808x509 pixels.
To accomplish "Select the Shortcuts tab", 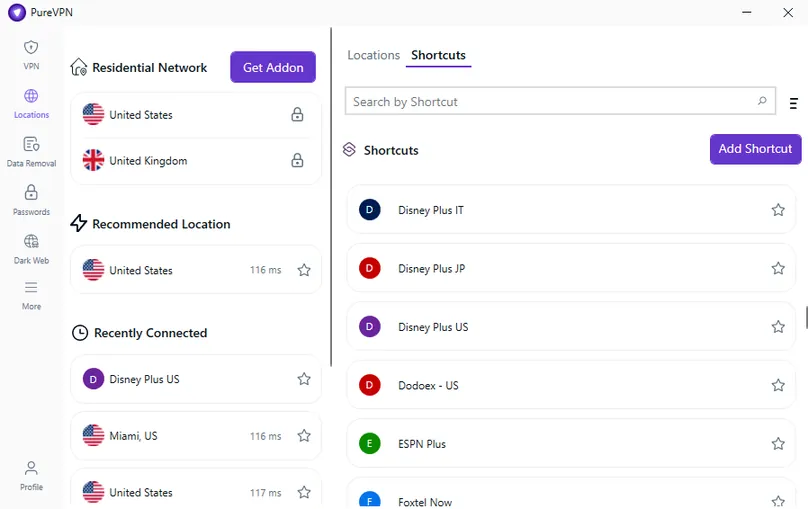I will (x=439, y=55).
